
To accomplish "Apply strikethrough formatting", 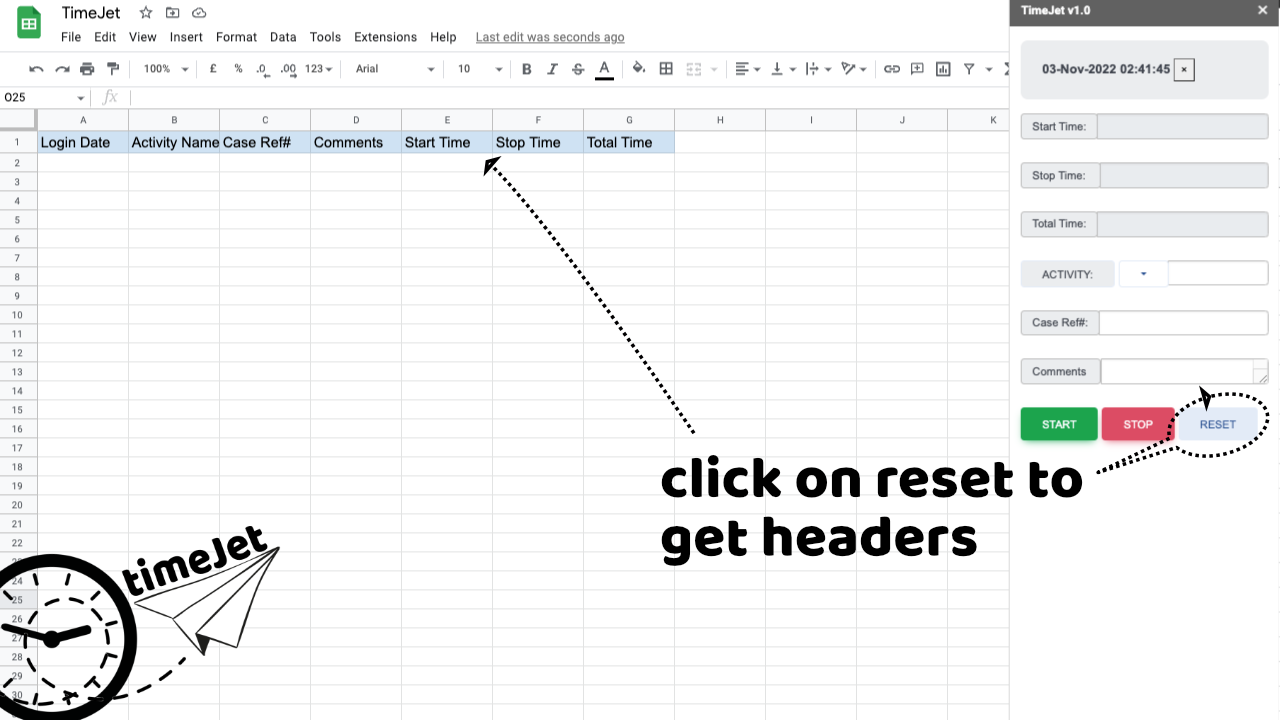I will tap(578, 69).
